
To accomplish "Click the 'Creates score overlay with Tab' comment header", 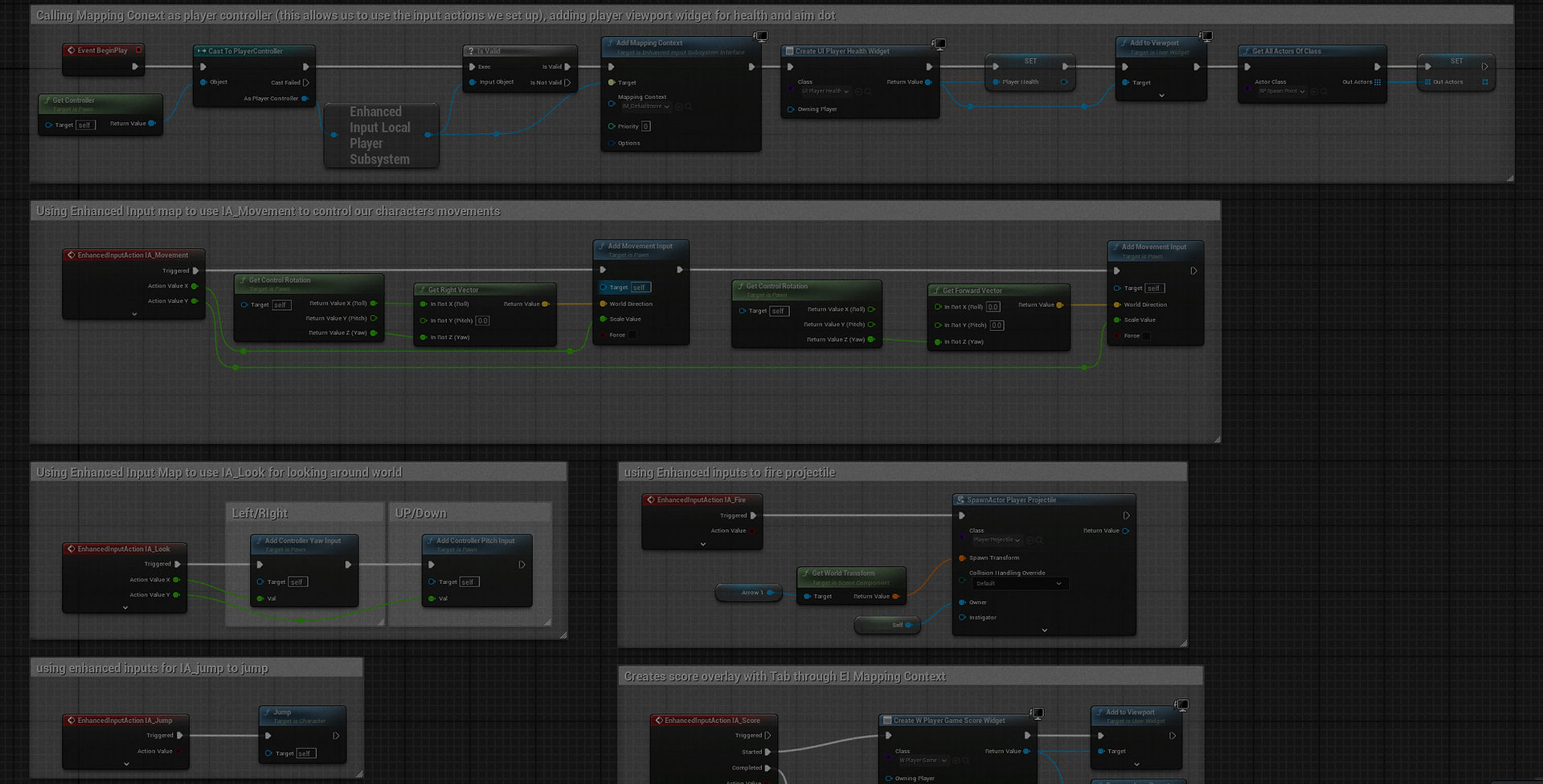I will 911,676.
